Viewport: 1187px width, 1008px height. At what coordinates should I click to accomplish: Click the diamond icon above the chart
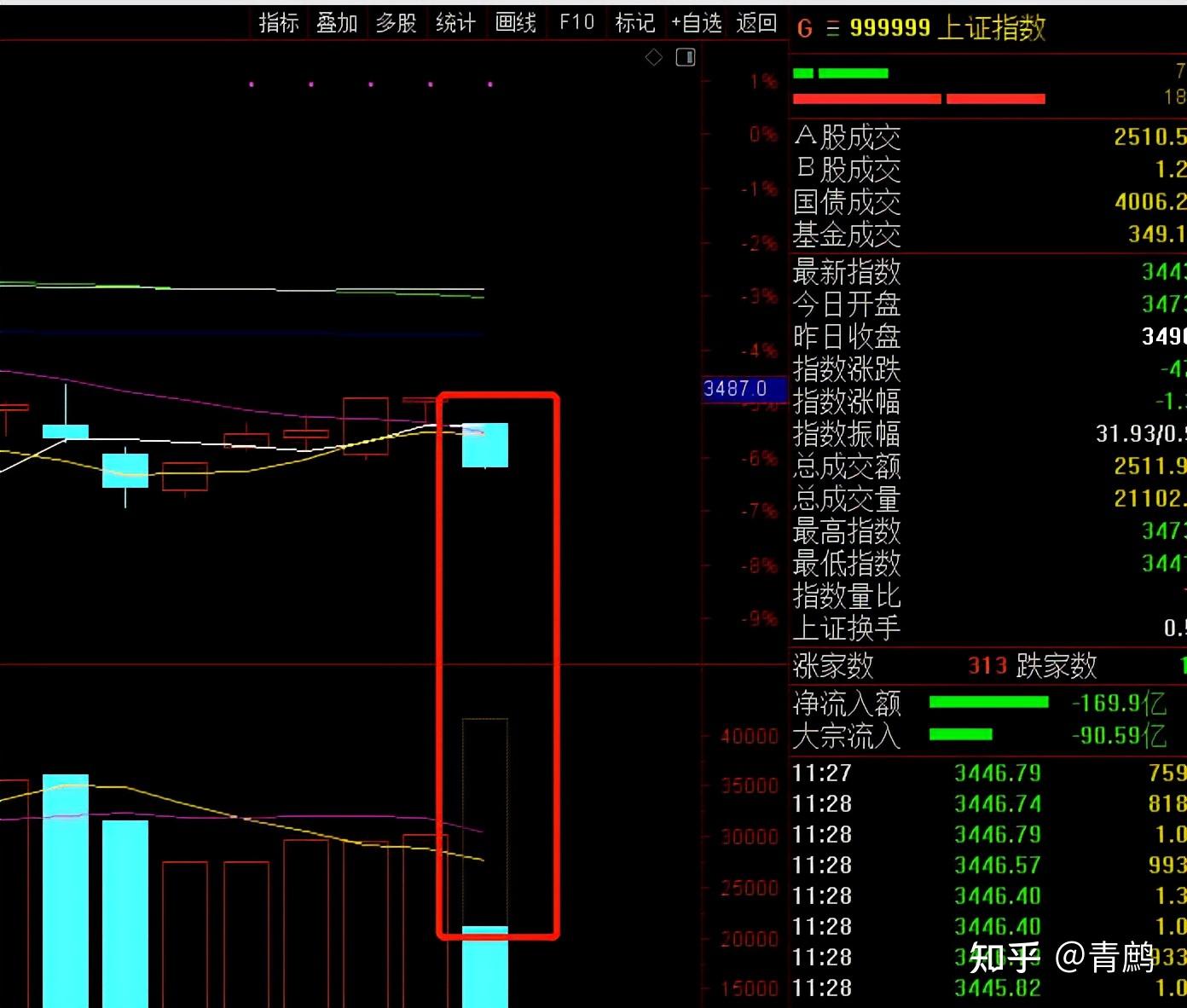(x=654, y=58)
